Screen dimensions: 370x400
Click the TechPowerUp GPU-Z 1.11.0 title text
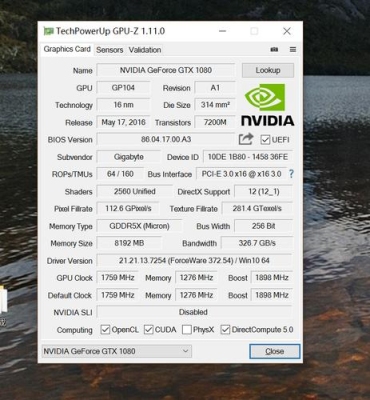coord(110,31)
